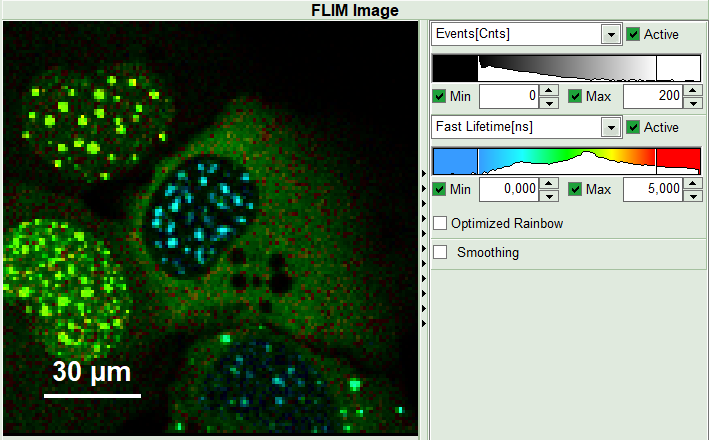Uncheck Max checkbox for Fast Lifetime
The width and height of the screenshot is (709, 440).
575,189
